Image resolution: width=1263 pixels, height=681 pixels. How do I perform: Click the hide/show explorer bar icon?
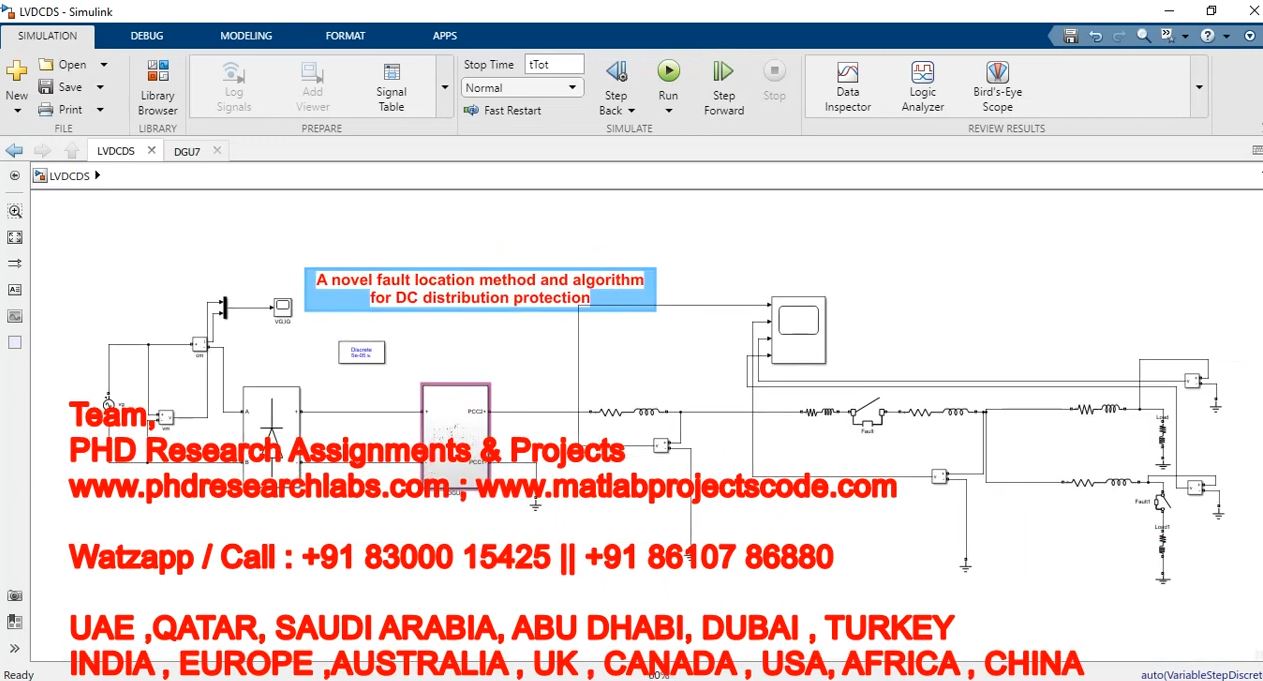coord(15,176)
